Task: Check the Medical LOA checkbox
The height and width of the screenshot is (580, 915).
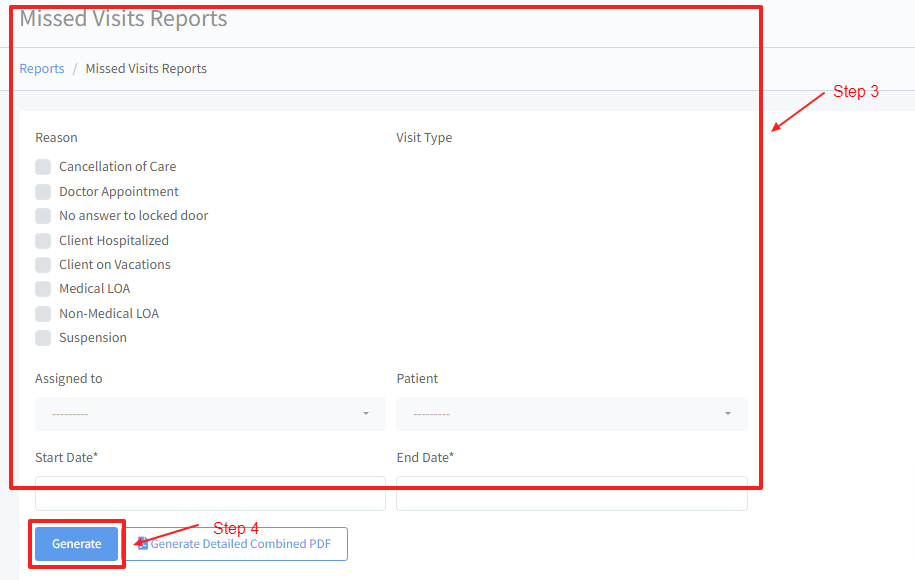Action: click(43, 289)
